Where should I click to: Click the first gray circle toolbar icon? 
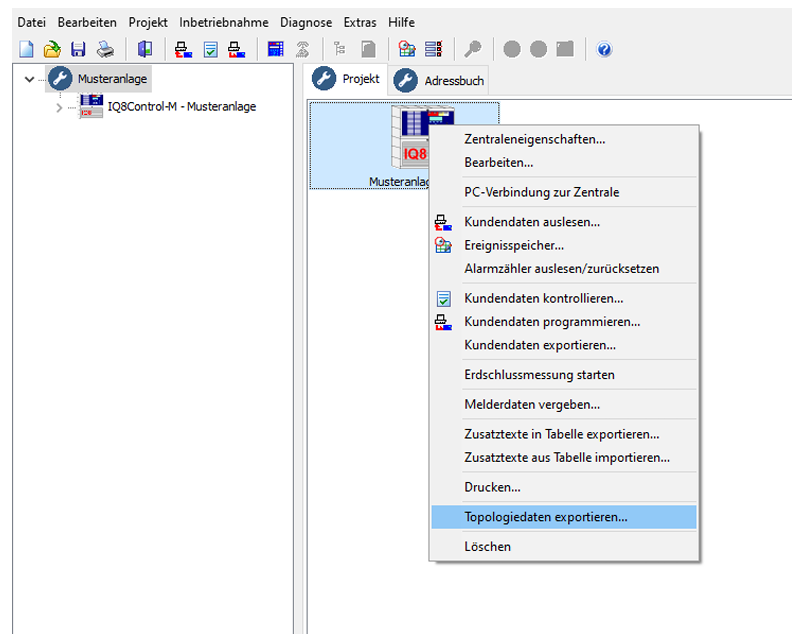(x=512, y=49)
